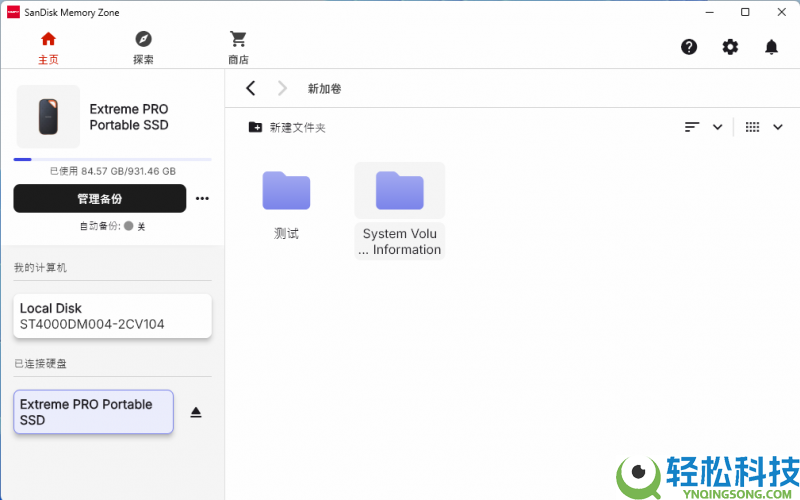Click the back navigation arrow
This screenshot has height=500, width=800.
[251, 88]
